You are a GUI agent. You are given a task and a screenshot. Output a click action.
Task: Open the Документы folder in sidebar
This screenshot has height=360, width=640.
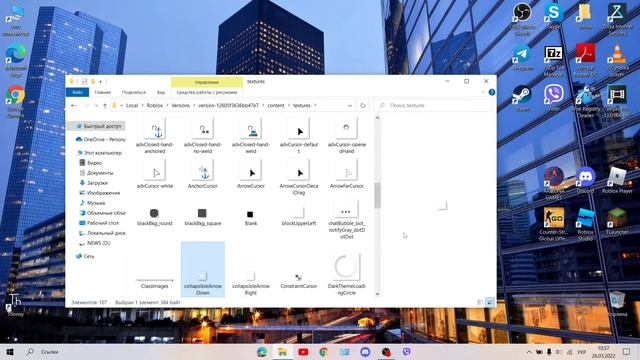[96, 173]
